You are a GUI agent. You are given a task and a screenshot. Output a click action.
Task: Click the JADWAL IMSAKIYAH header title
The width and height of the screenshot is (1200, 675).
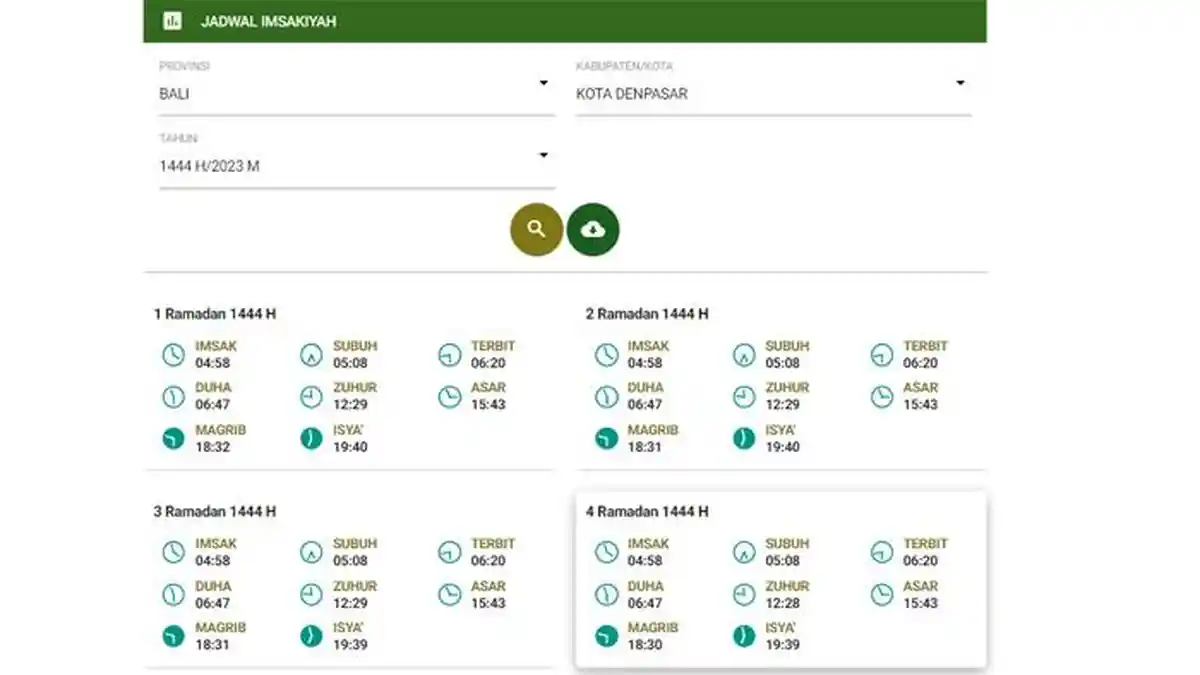[268, 21]
